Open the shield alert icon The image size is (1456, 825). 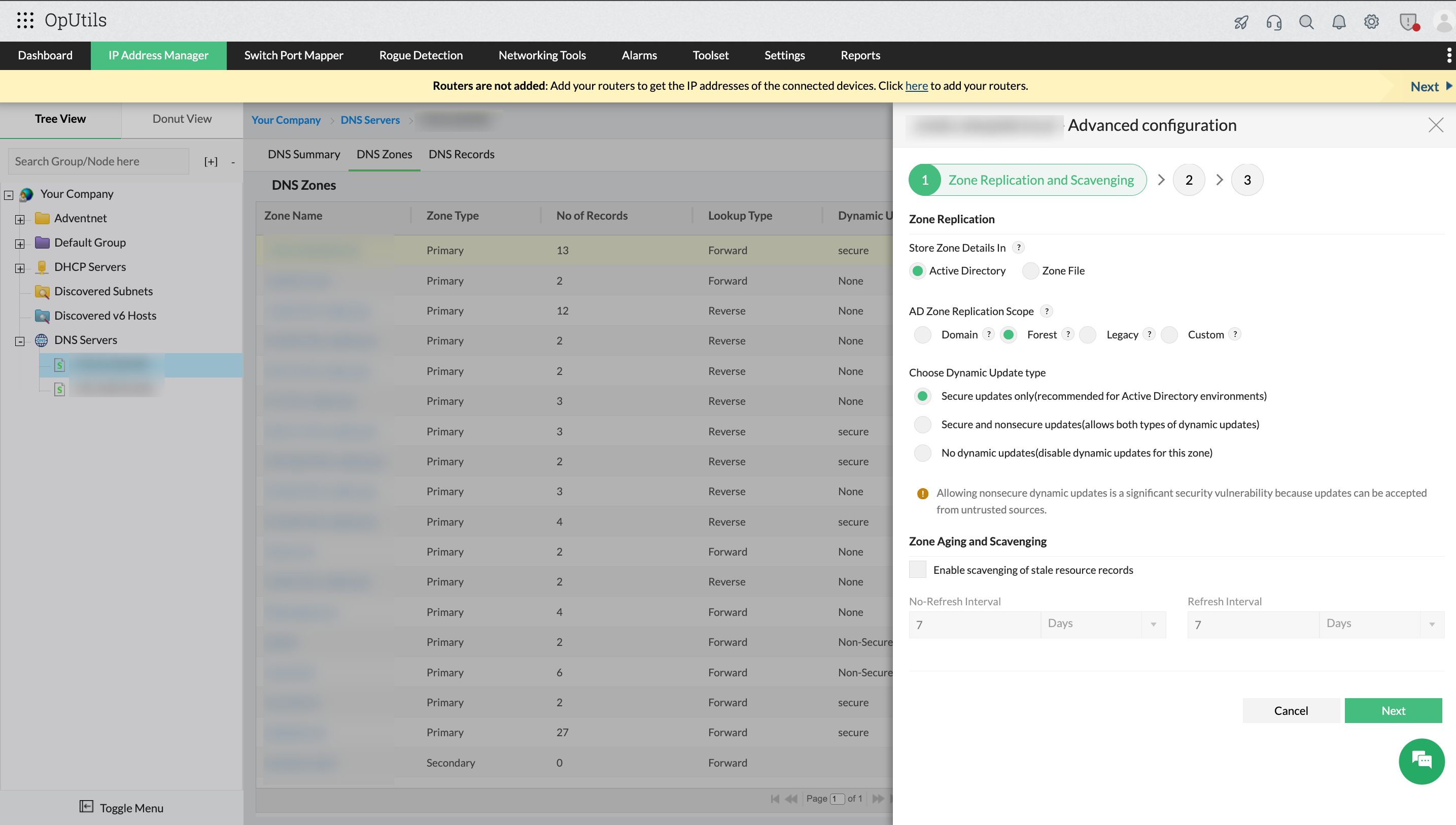click(1408, 22)
